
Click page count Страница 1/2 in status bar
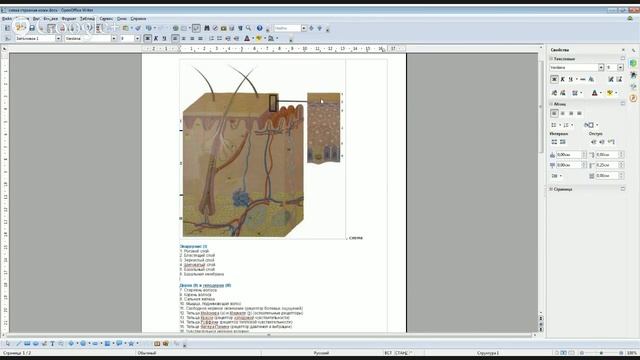pos(17,353)
